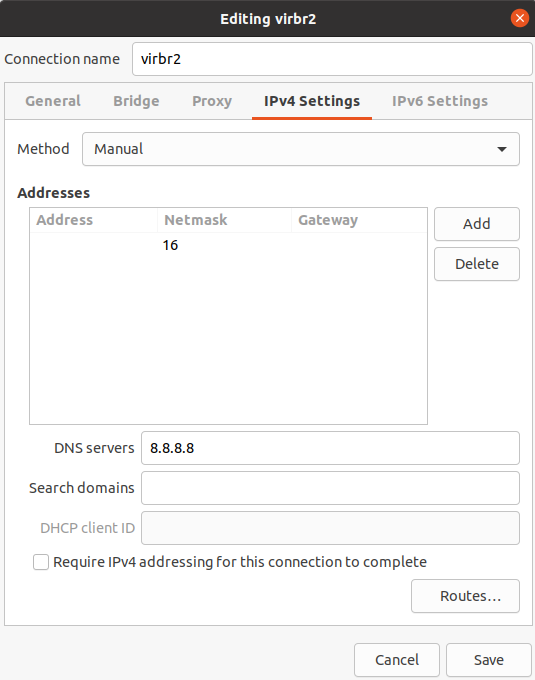
Task: Open the IPv6 Settings tab
Action: tap(440, 101)
